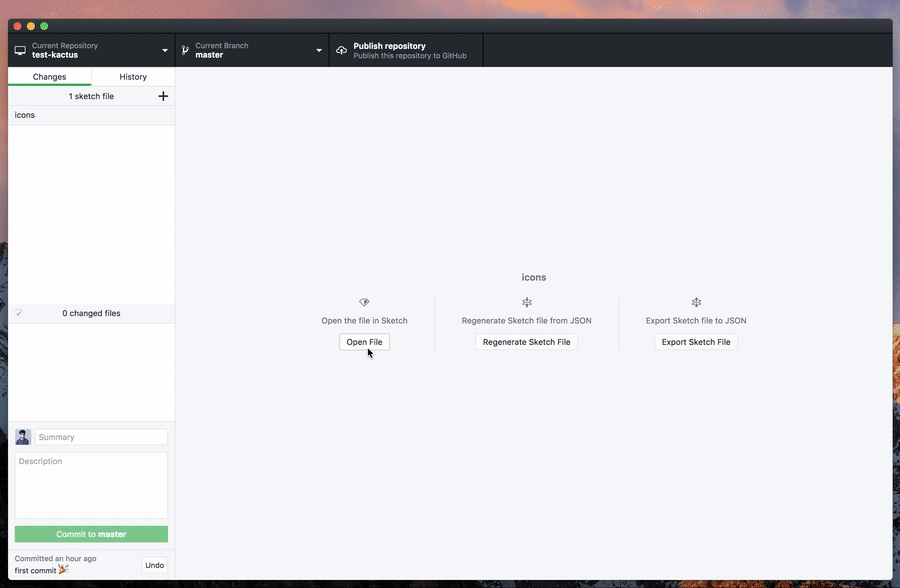Click the green fullscreen window button
Viewport: 900px width, 588px height.
click(44, 26)
